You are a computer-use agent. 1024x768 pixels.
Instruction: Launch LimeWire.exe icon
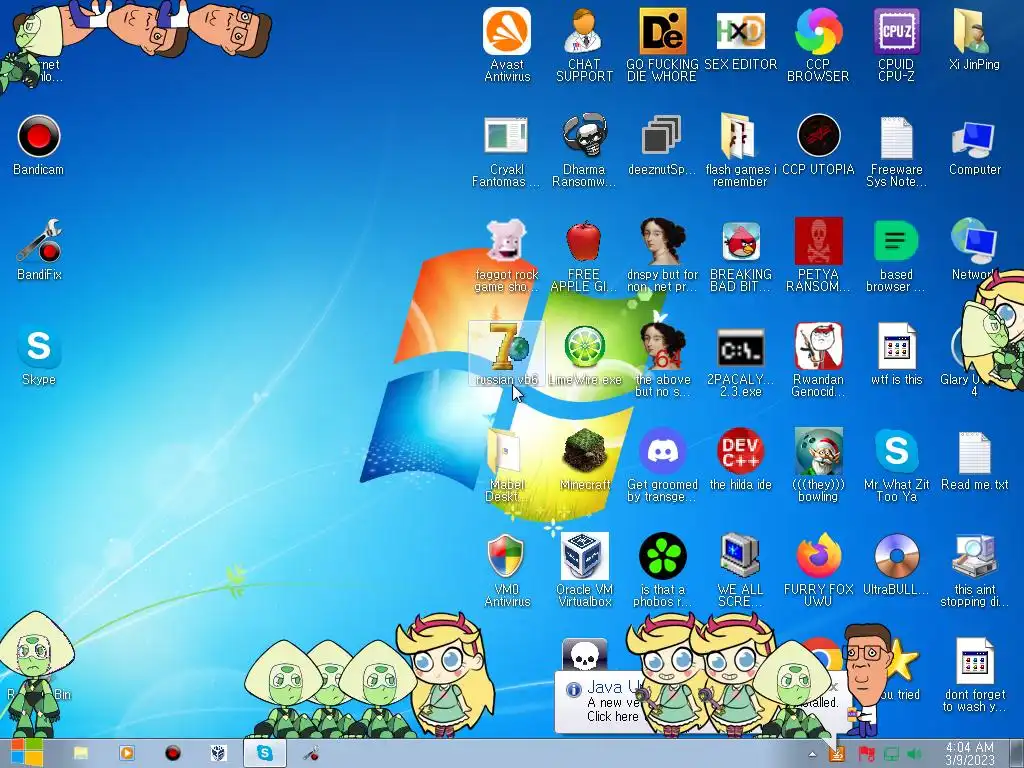click(x=584, y=354)
